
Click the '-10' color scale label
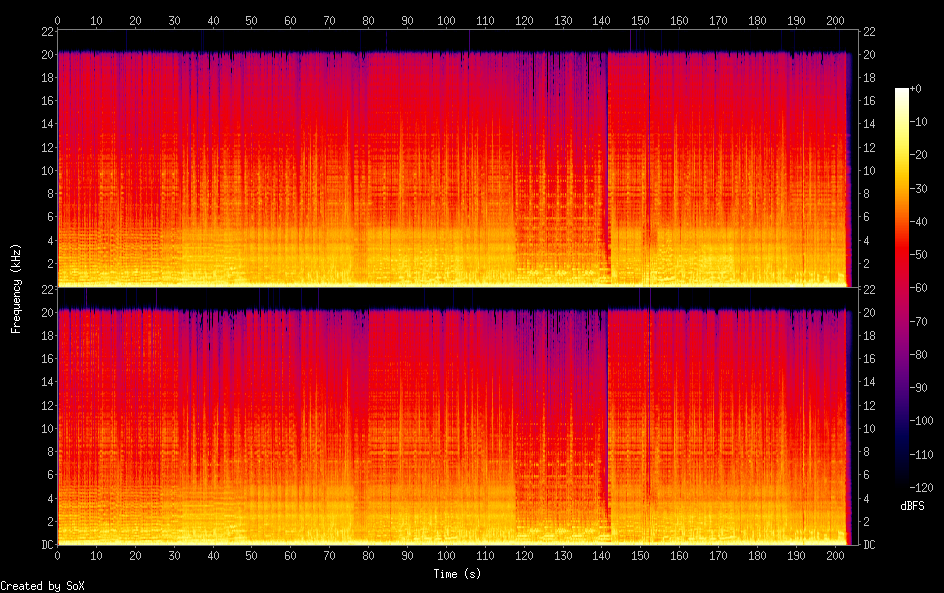coord(918,122)
